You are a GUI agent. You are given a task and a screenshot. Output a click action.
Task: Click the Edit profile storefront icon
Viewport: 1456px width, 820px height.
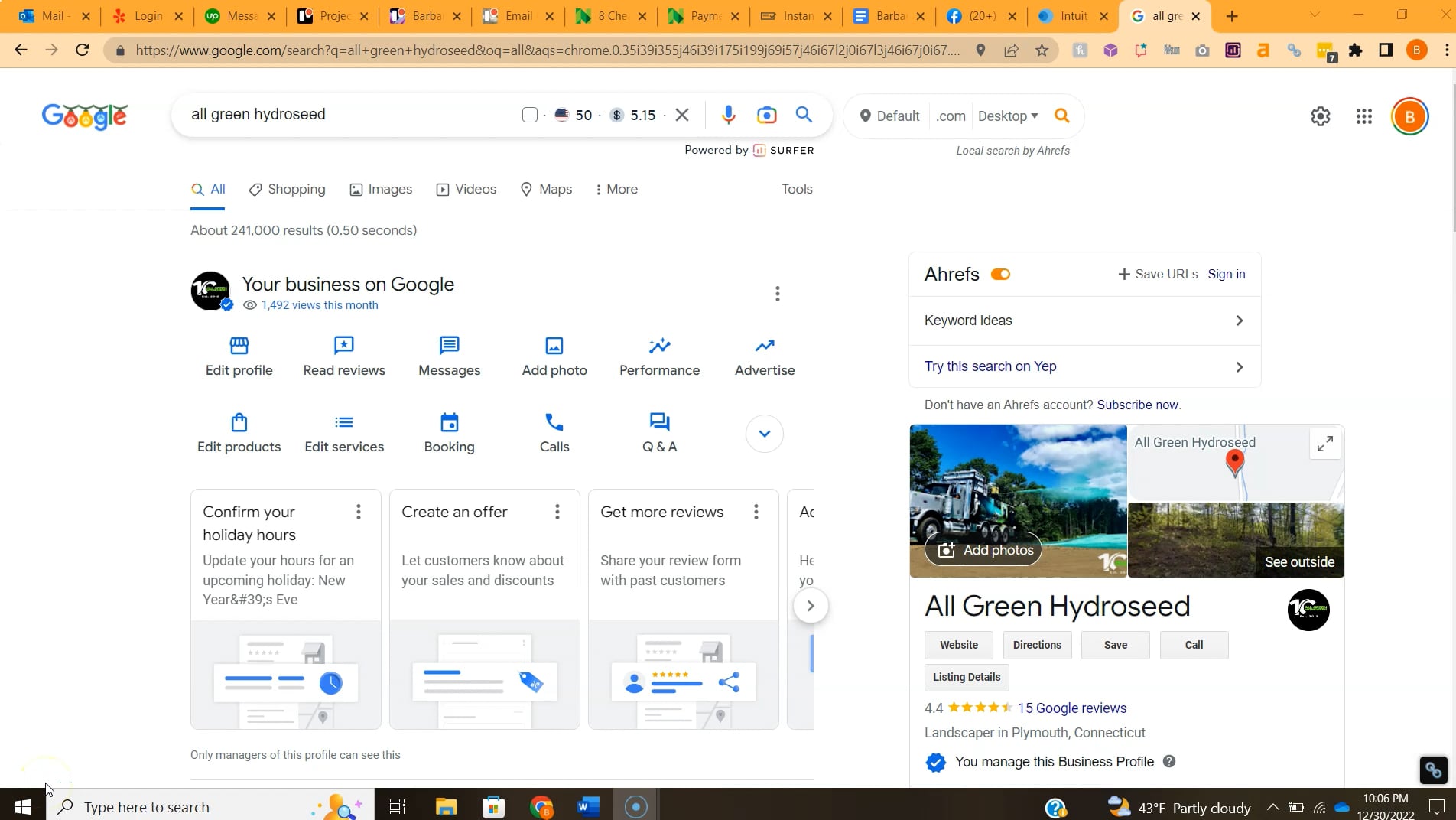click(239, 346)
